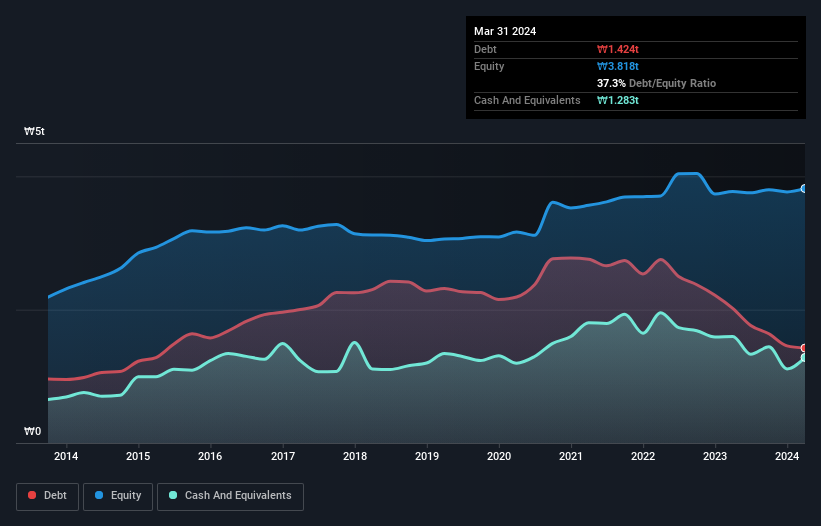This screenshot has height=526, width=821.
Task: Click the ₩1.283t cash value
Action: pyautogui.click(x=618, y=100)
